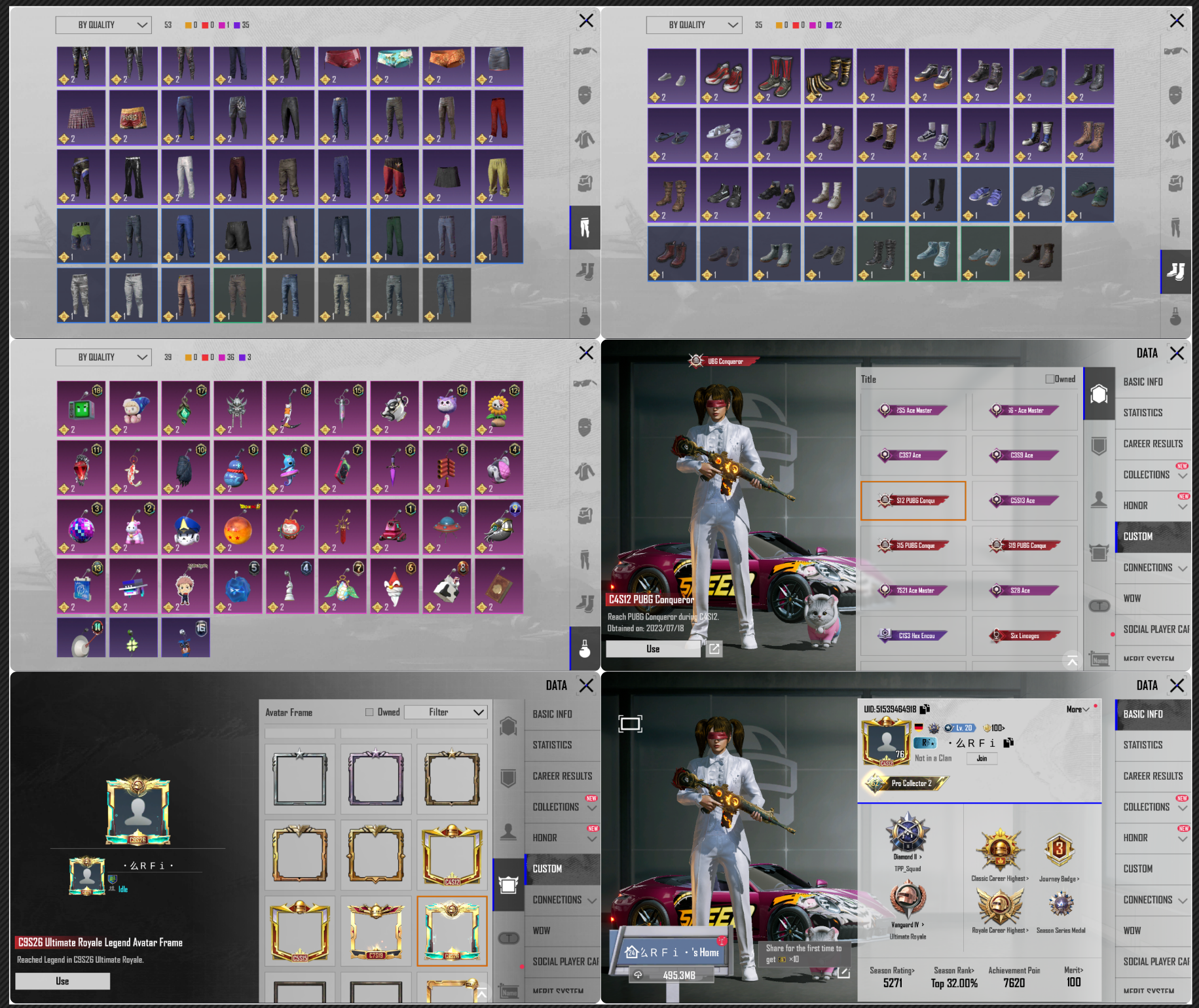Expand the More menu on the profile card
Image resolution: width=1199 pixels, height=1008 pixels.
click(1078, 710)
